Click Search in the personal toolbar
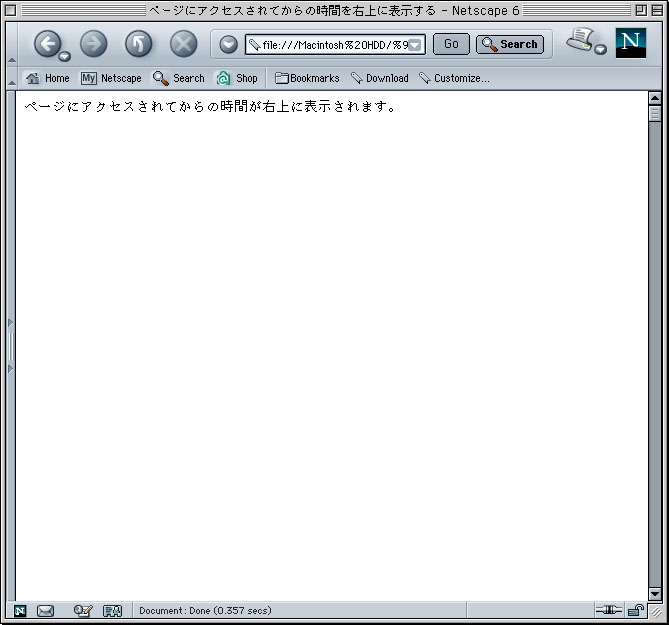The width and height of the screenshot is (669, 625). (x=179, y=78)
